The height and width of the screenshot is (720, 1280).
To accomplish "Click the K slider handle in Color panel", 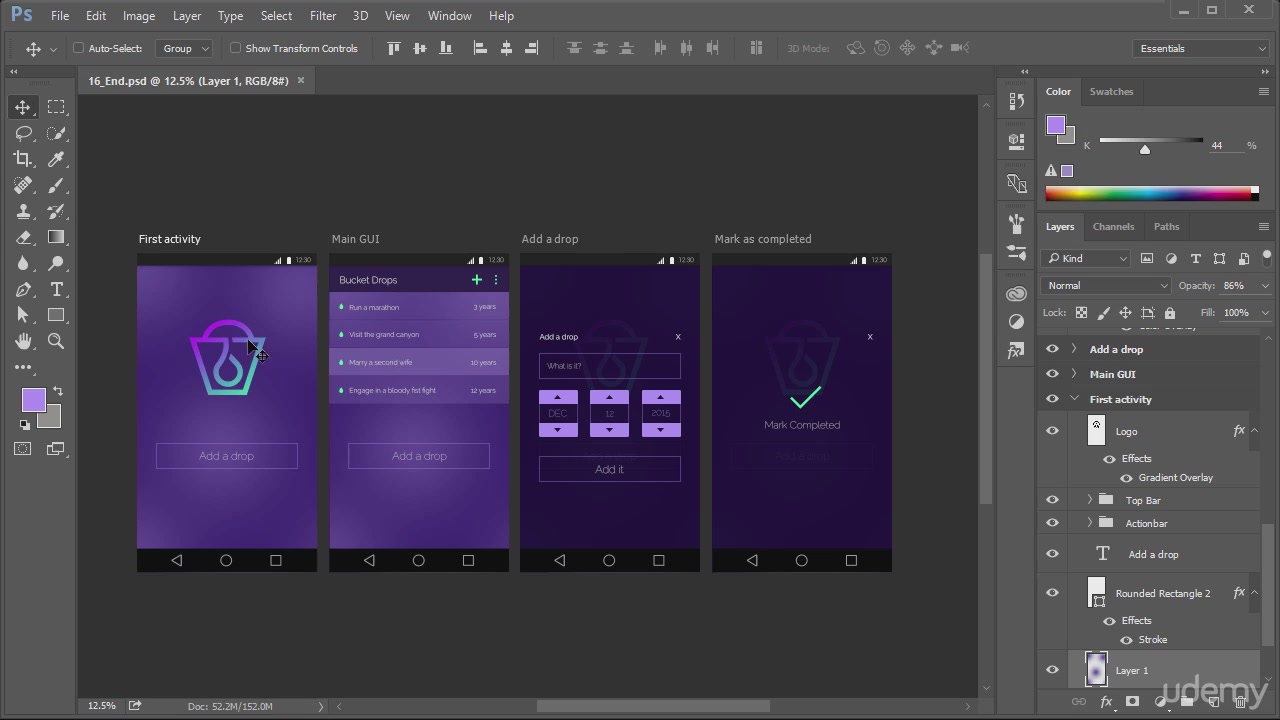I will [x=1145, y=149].
